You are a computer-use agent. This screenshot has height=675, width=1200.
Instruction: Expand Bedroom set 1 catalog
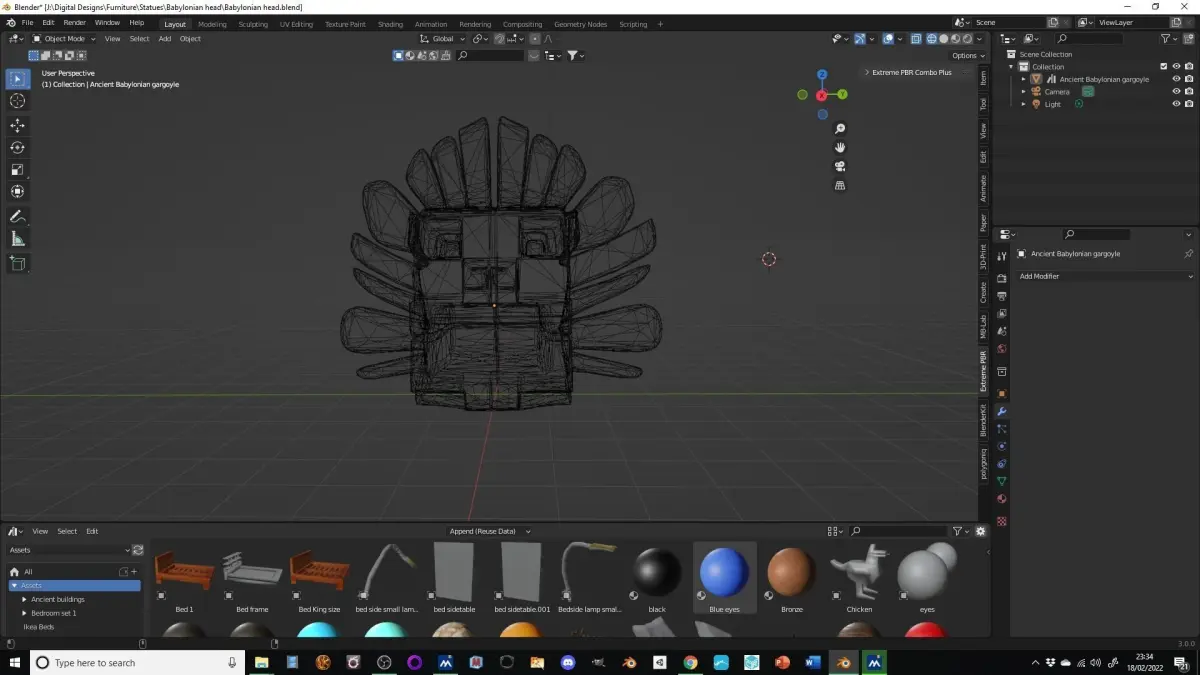(24, 613)
